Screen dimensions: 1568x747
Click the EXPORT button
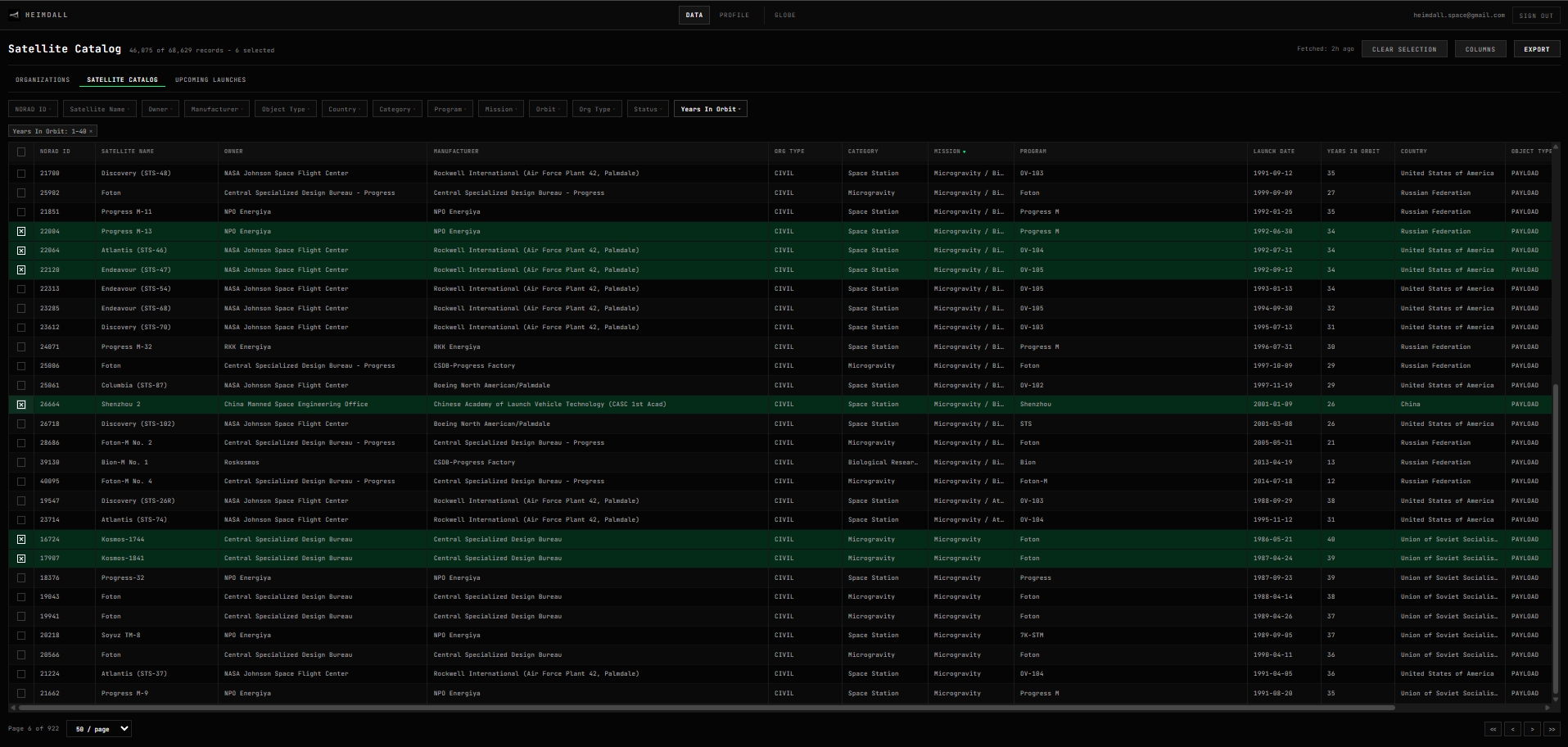(x=1537, y=49)
